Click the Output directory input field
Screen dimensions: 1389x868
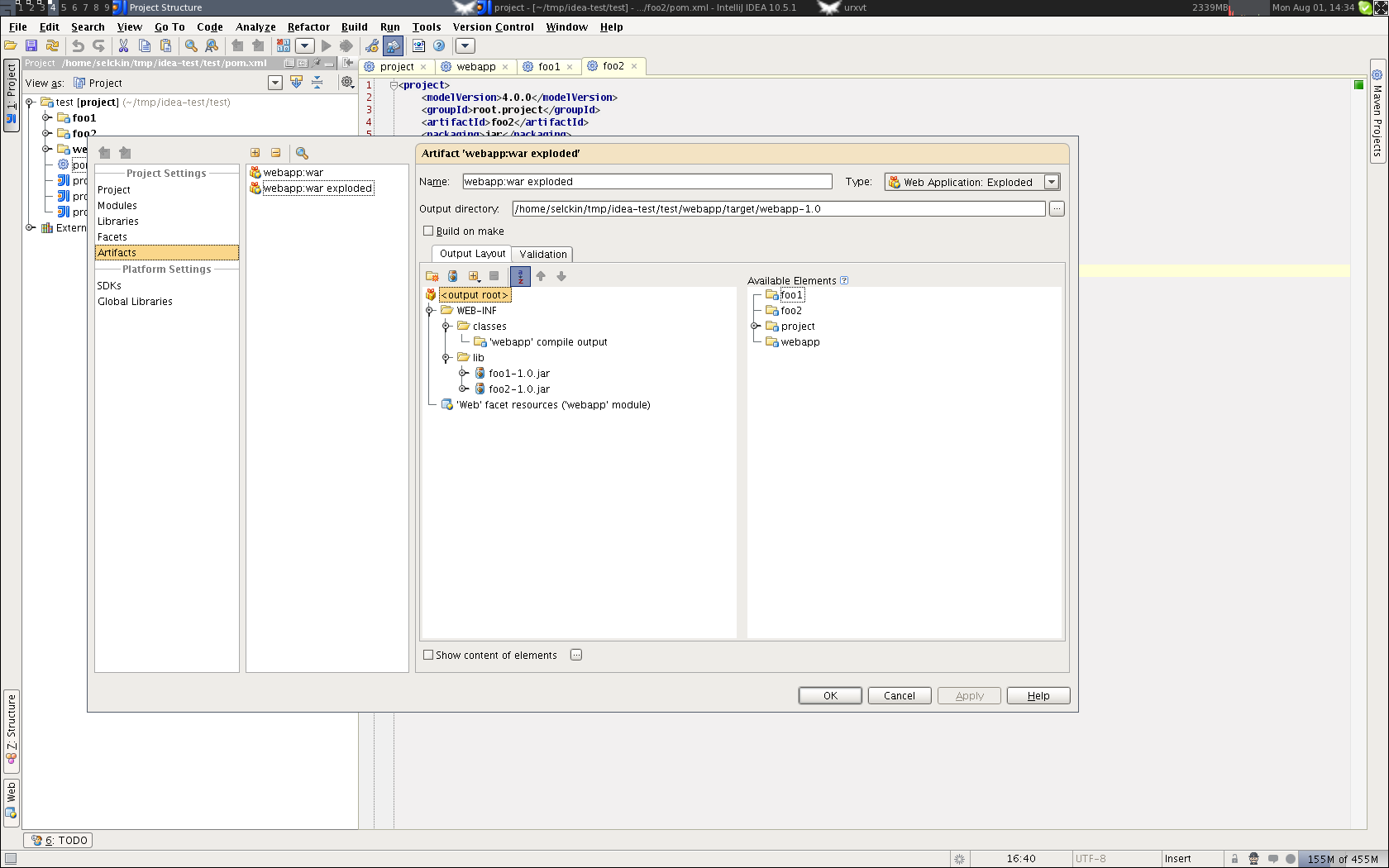point(779,209)
